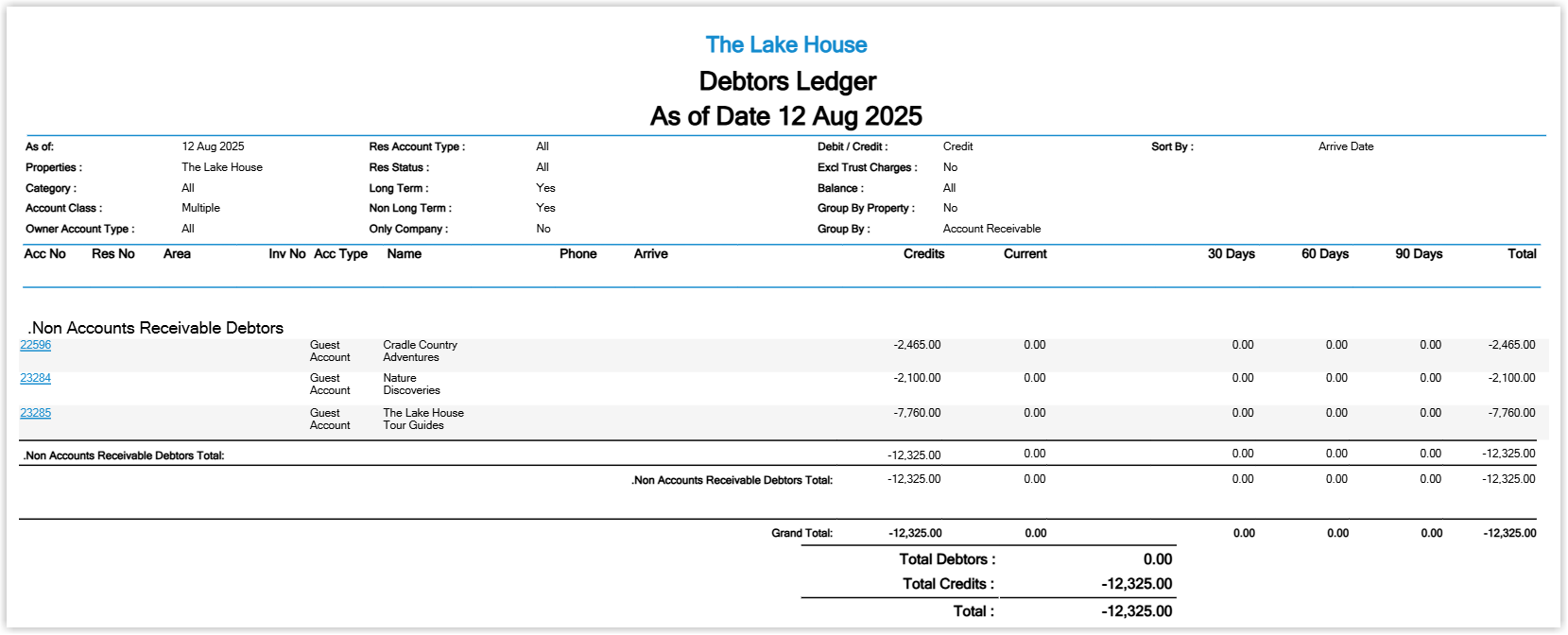Select the '60 Days' column header
Screen dimensions: 1568x635
click(1325, 254)
